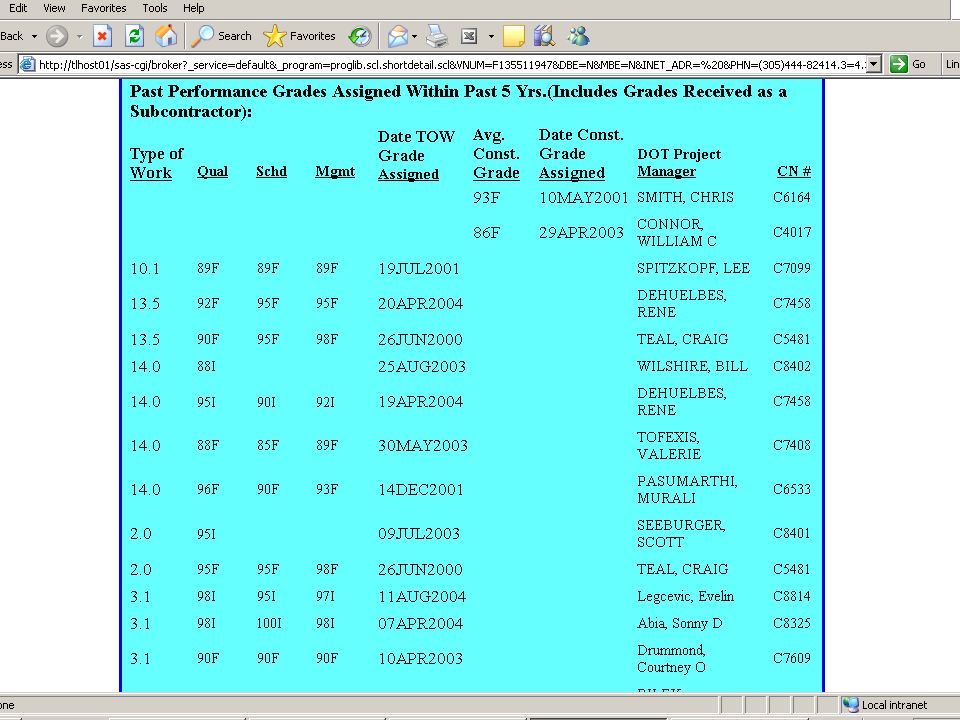Click contract number C7099
The width and height of the screenshot is (960, 720).
point(792,268)
